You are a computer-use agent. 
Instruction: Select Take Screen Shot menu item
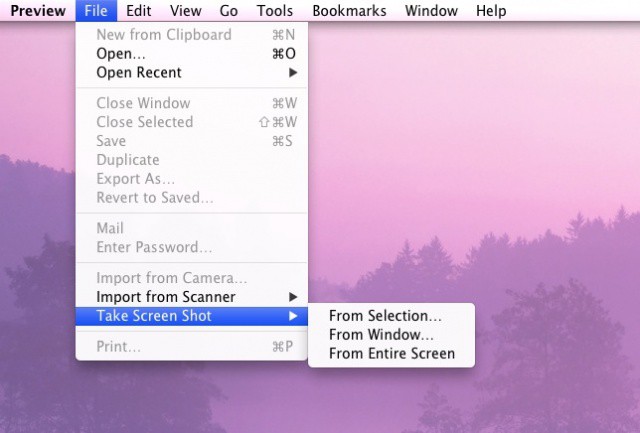[x=154, y=316]
